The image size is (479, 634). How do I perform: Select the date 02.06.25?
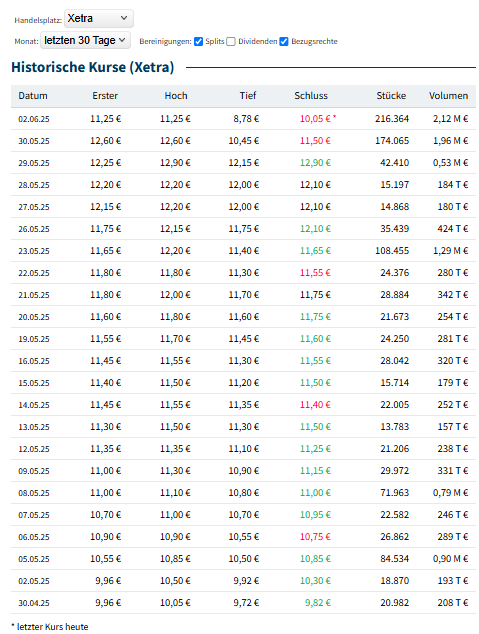34,119
